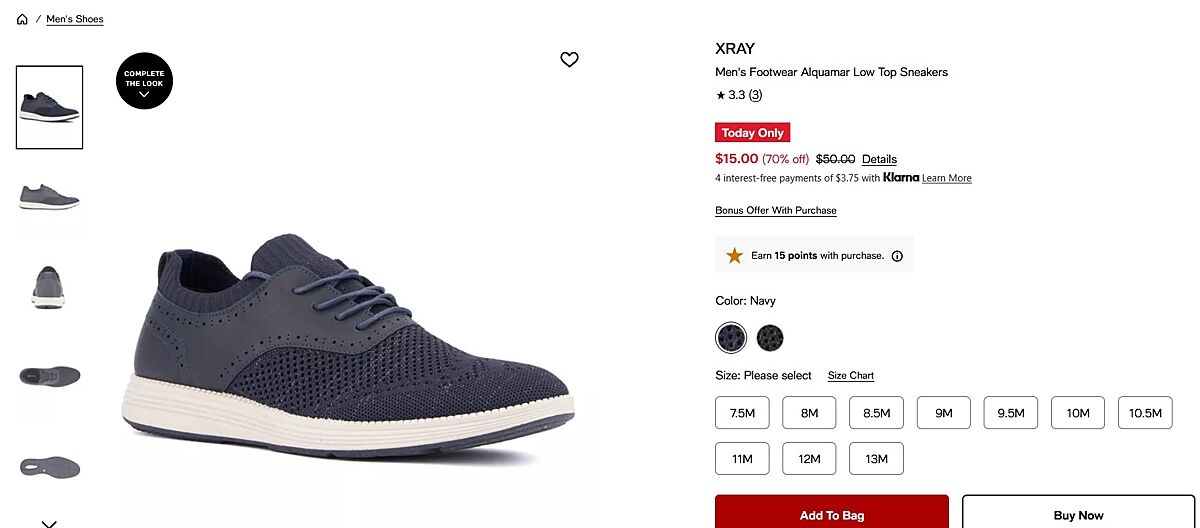Add shoe to favorites with heart icon
The width and height of the screenshot is (1200, 528).
click(569, 60)
